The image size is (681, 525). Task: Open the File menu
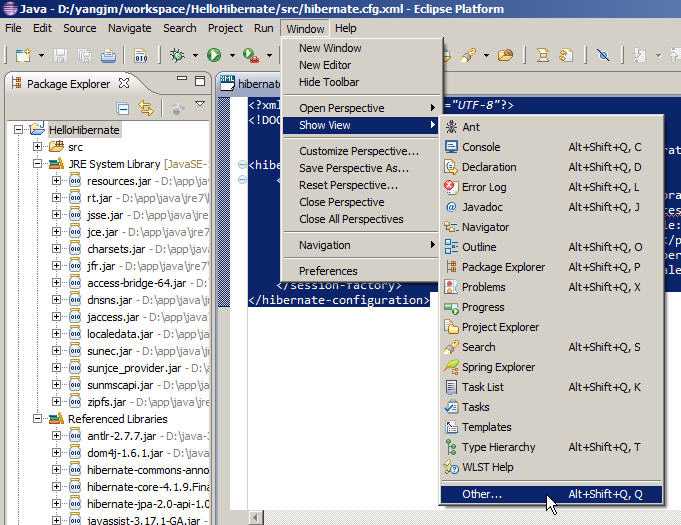[13, 28]
